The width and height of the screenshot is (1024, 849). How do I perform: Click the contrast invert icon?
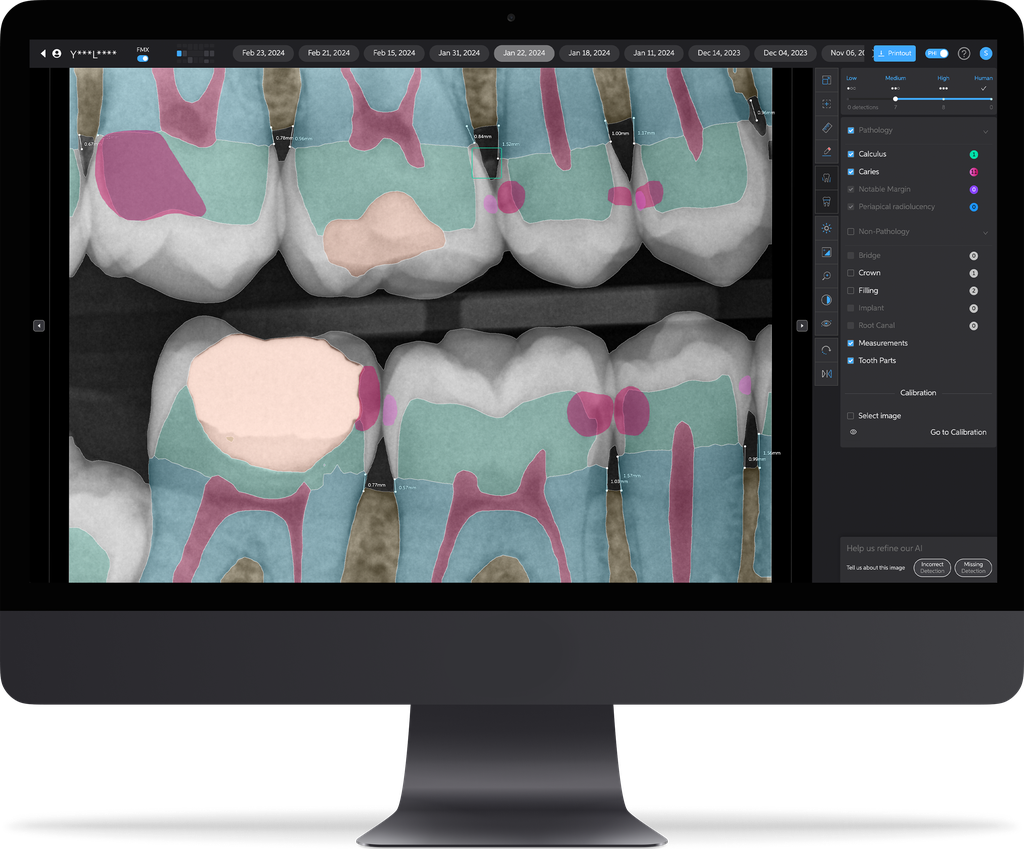826,300
